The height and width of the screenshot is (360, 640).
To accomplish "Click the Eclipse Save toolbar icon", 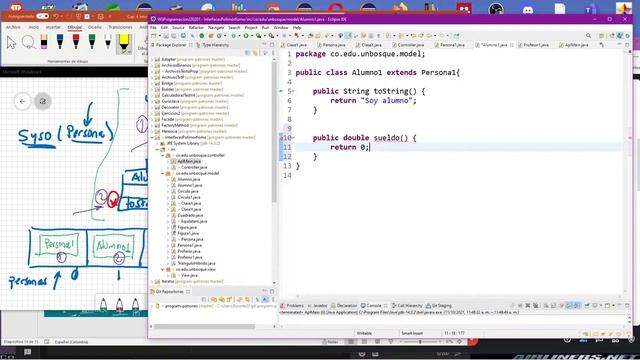I will 166,36.
